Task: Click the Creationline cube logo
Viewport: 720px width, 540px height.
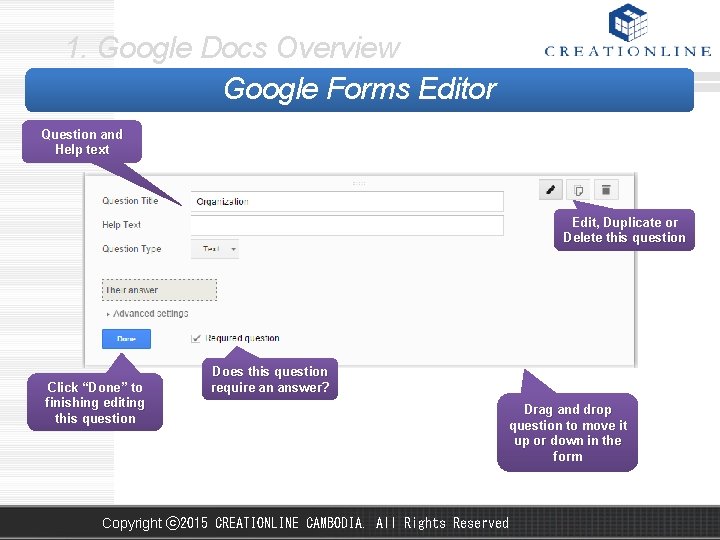Action: (x=628, y=22)
